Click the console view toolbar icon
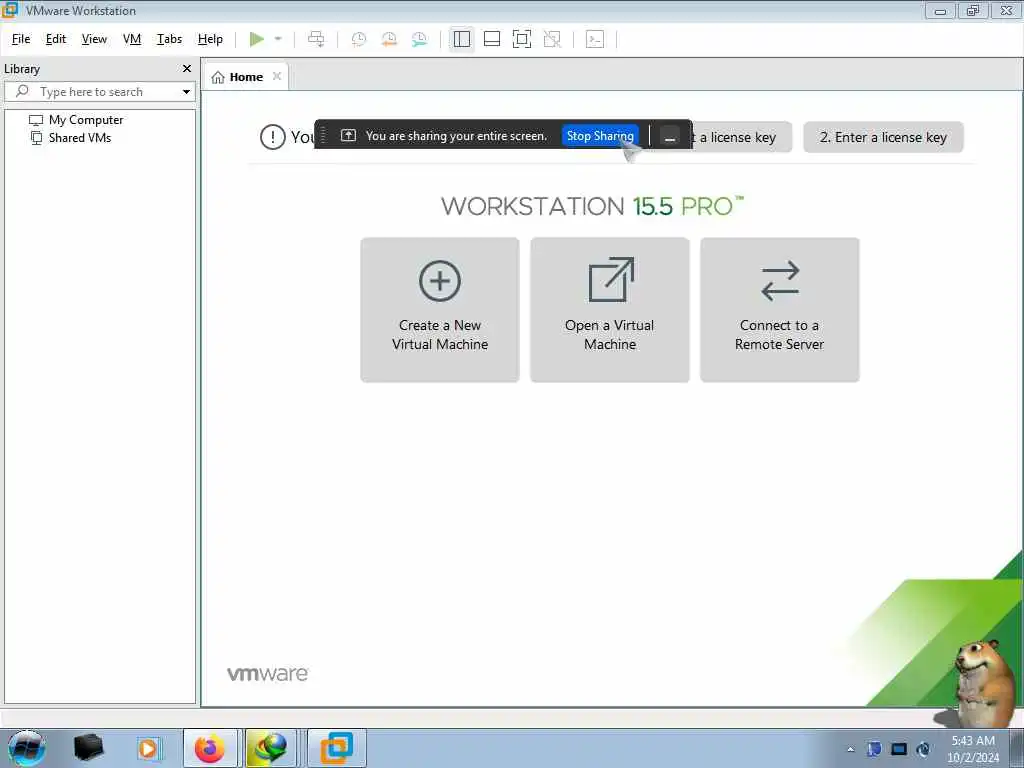Screen dimensions: 1024x768 point(595,39)
